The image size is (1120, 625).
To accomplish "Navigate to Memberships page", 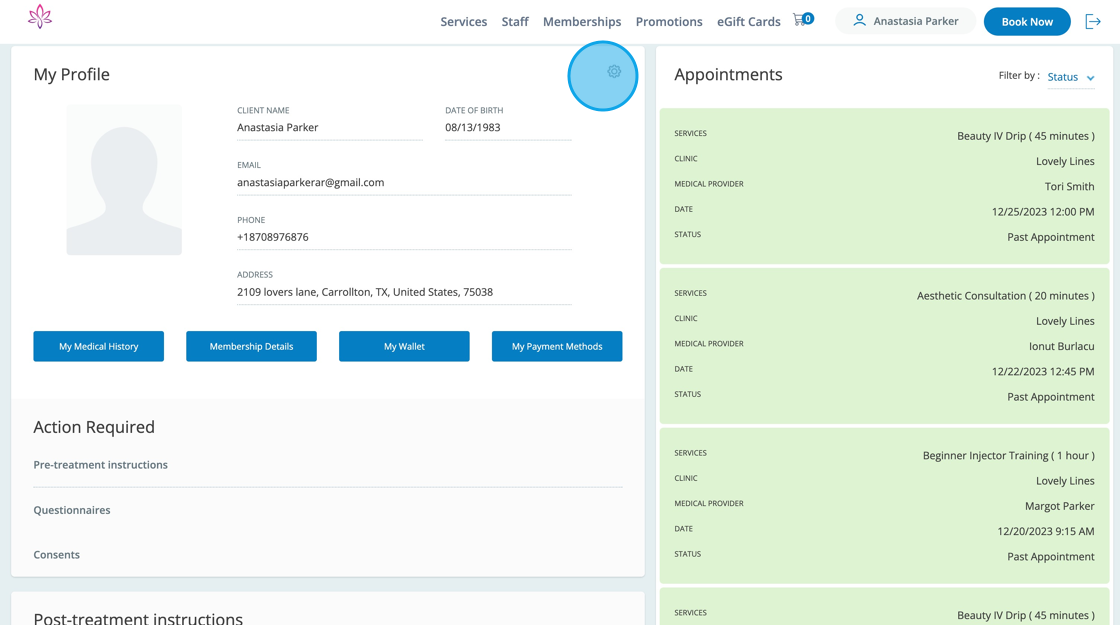I will [x=582, y=22].
